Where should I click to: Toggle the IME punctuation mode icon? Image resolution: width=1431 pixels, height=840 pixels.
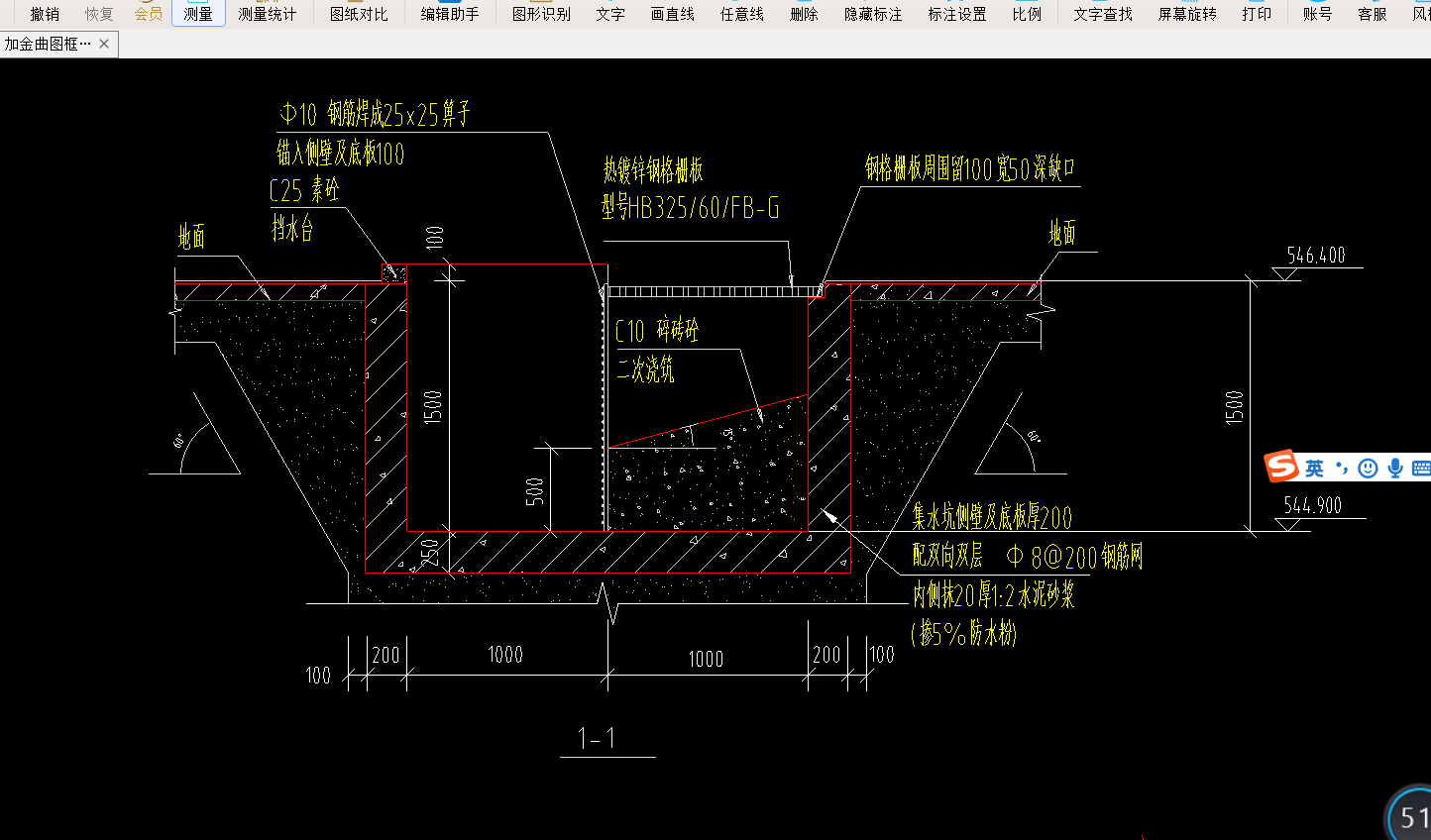tap(1342, 468)
